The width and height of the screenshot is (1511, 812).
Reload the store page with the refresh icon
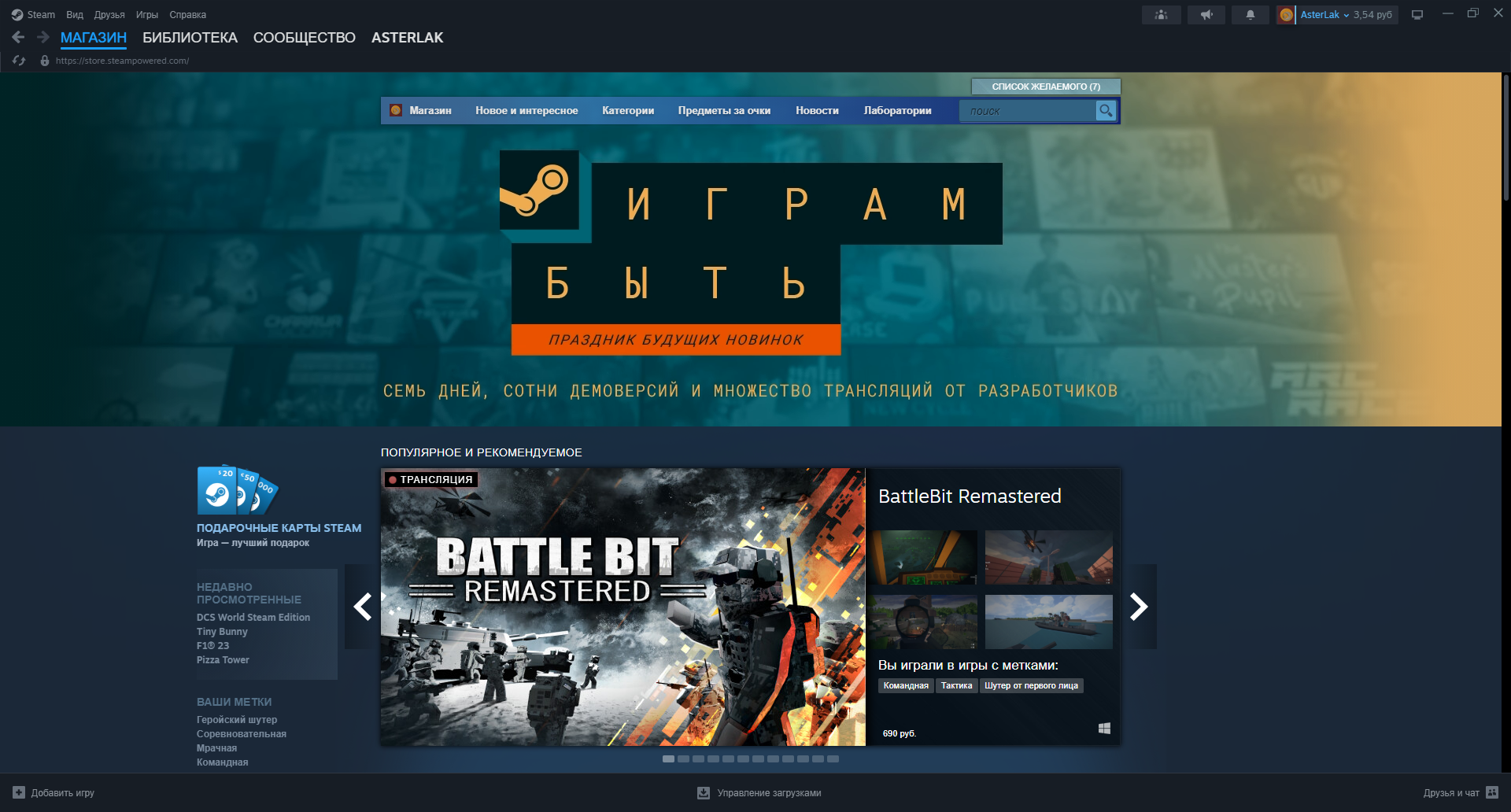19,61
